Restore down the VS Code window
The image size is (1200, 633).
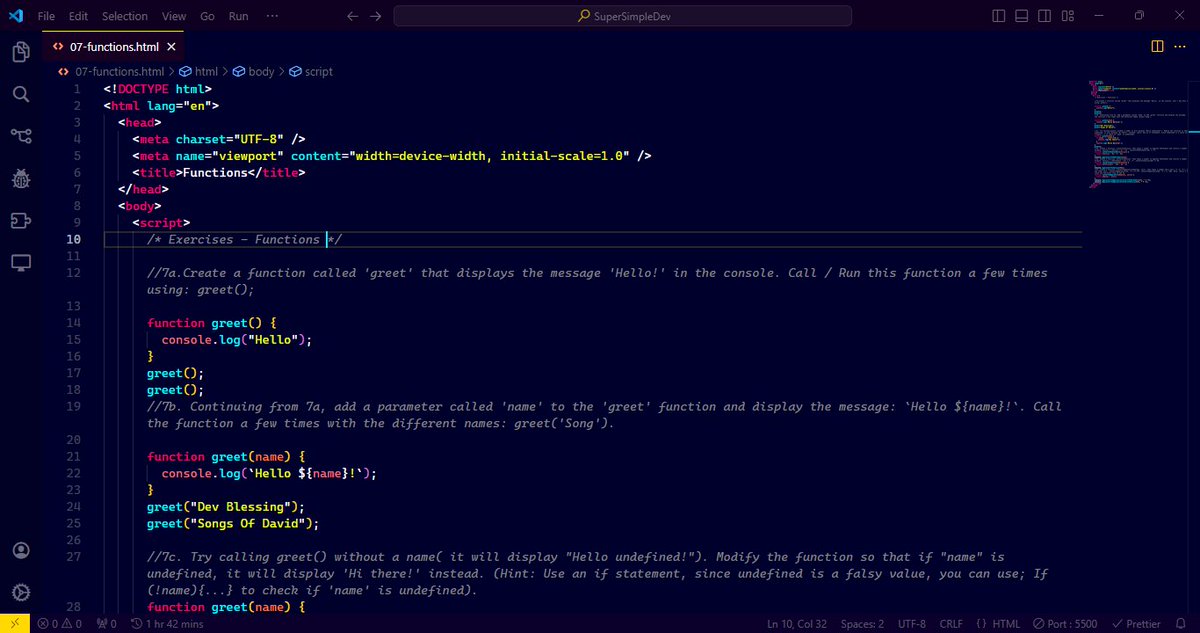[x=1139, y=16]
